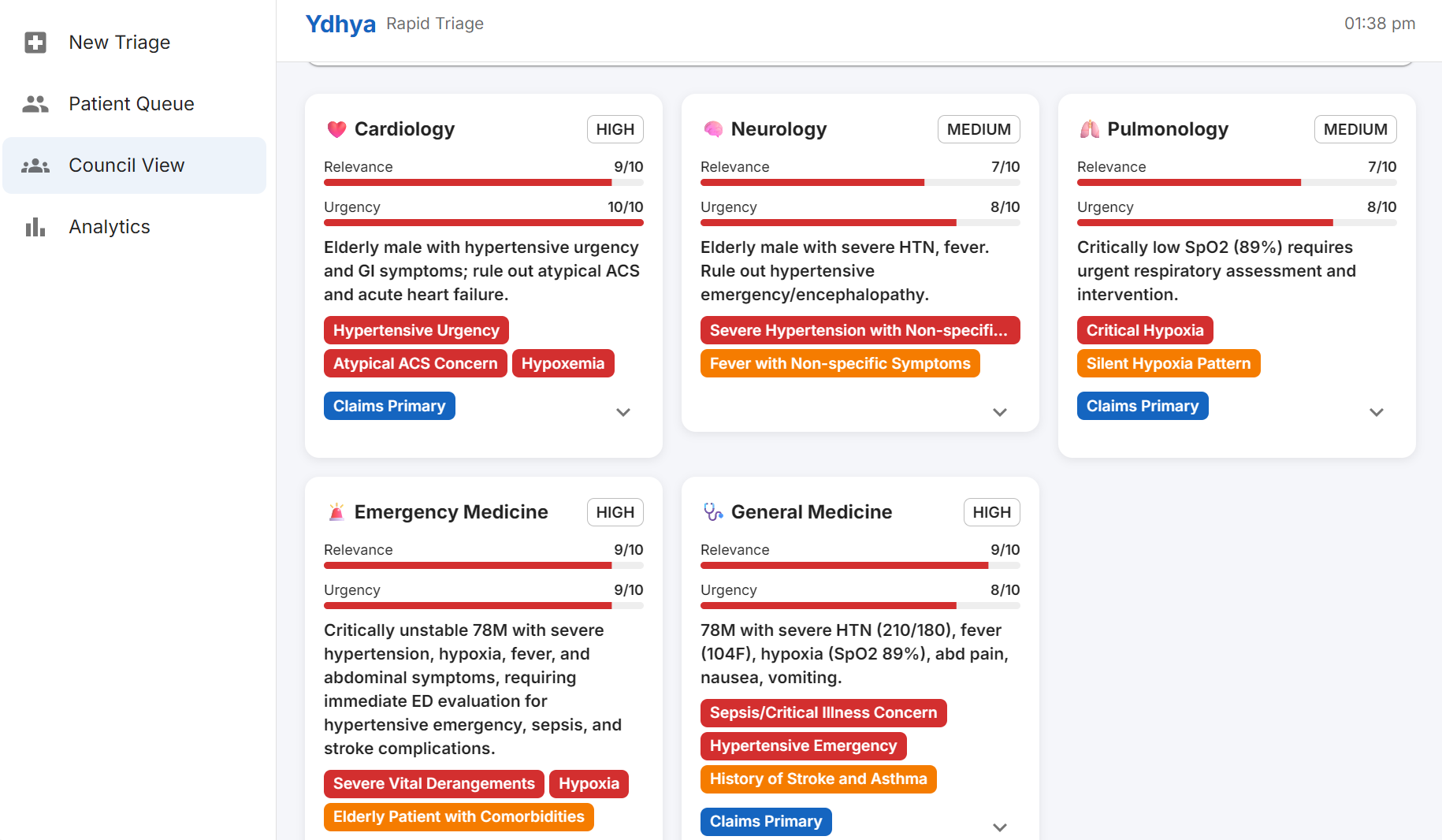Screen dimensions: 1442x840
Task: Click the Hypertensive Urgency tag
Action: click(416, 330)
